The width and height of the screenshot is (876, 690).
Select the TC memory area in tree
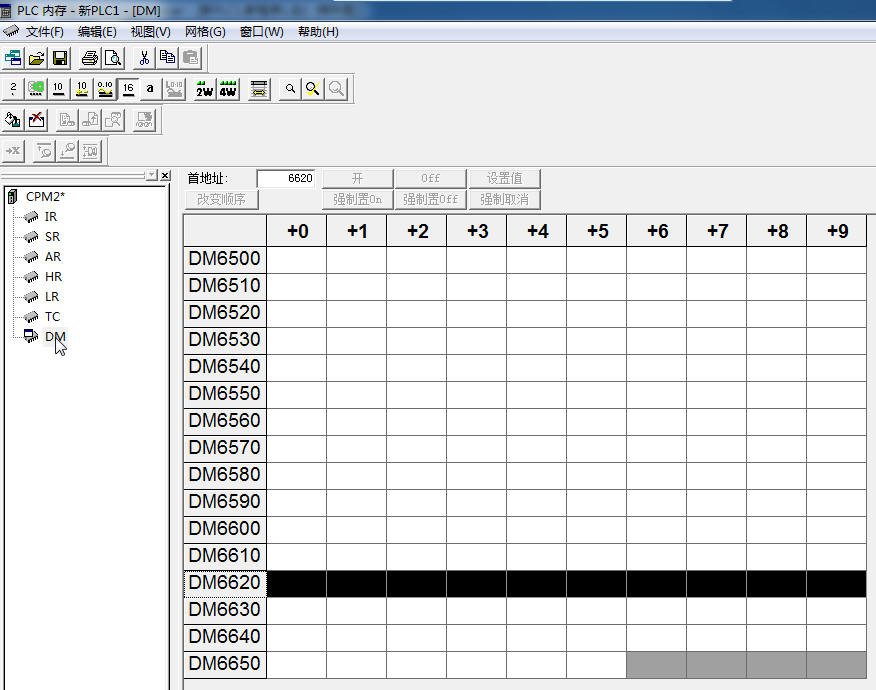52,316
